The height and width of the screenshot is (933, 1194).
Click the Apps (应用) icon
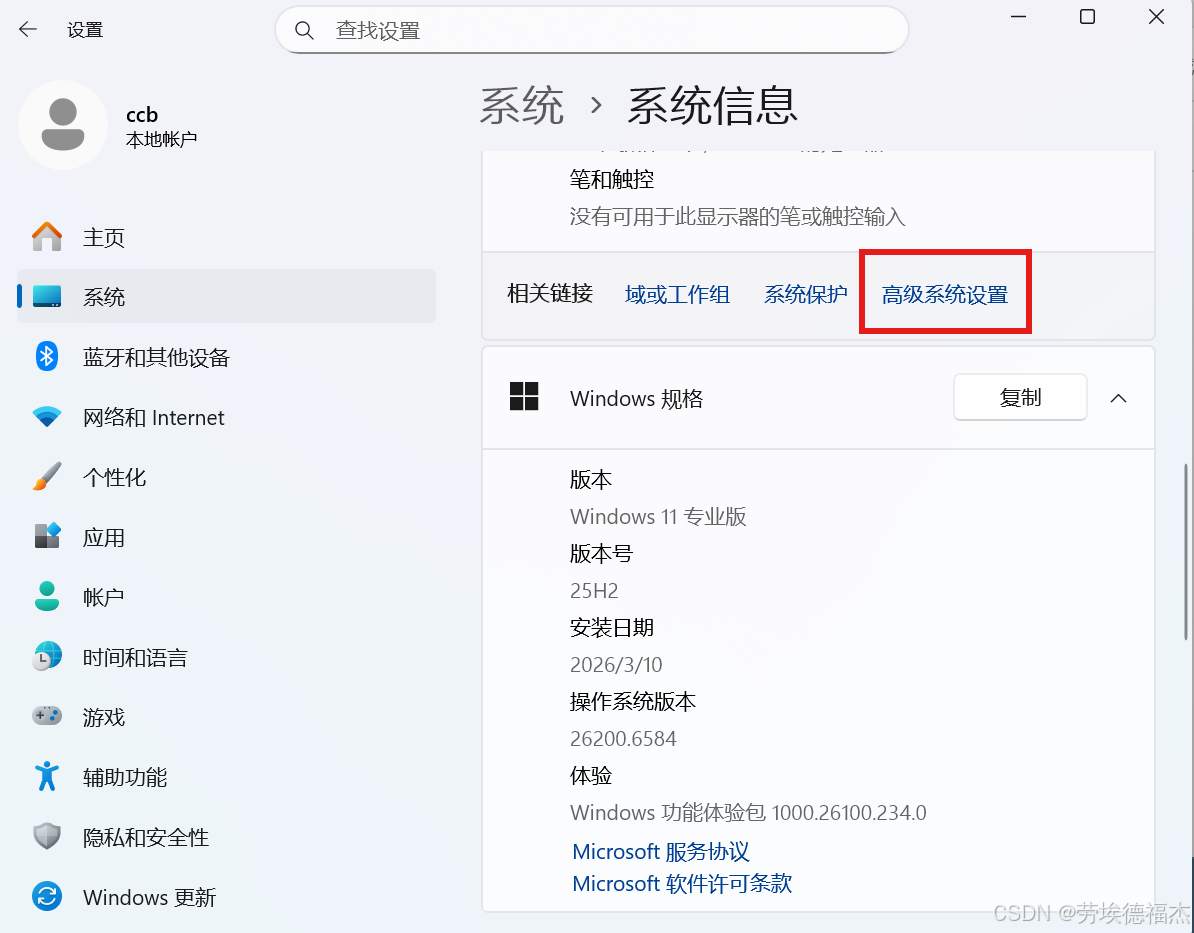(47, 536)
